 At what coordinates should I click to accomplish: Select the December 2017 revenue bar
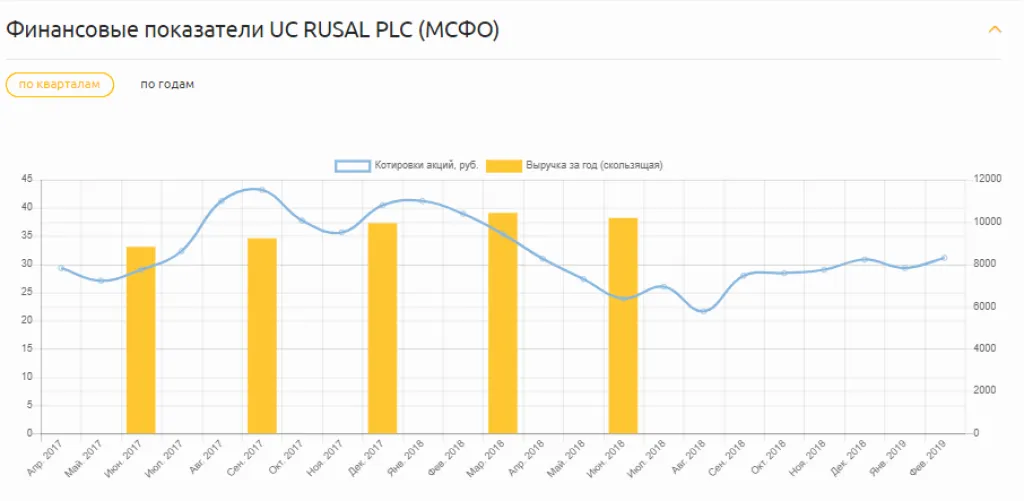tap(382, 328)
